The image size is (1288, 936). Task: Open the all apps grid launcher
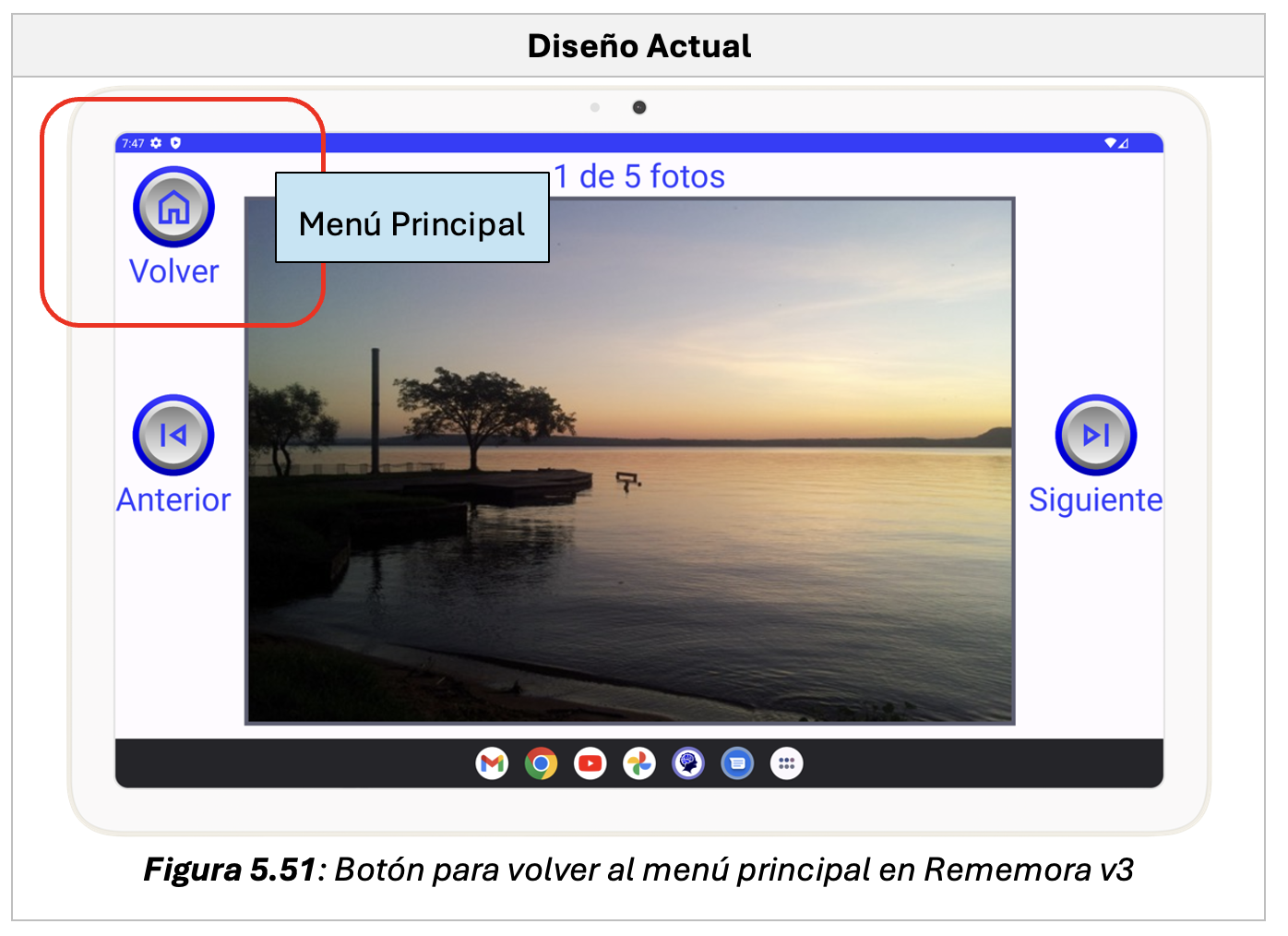[786, 763]
